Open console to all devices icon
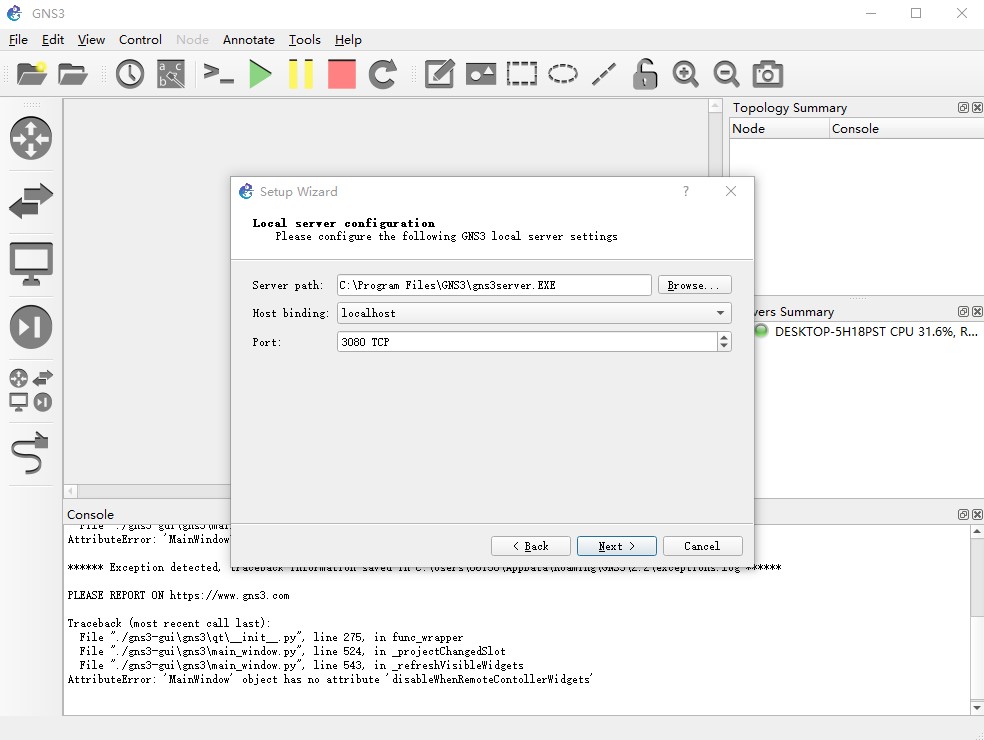 pos(218,73)
